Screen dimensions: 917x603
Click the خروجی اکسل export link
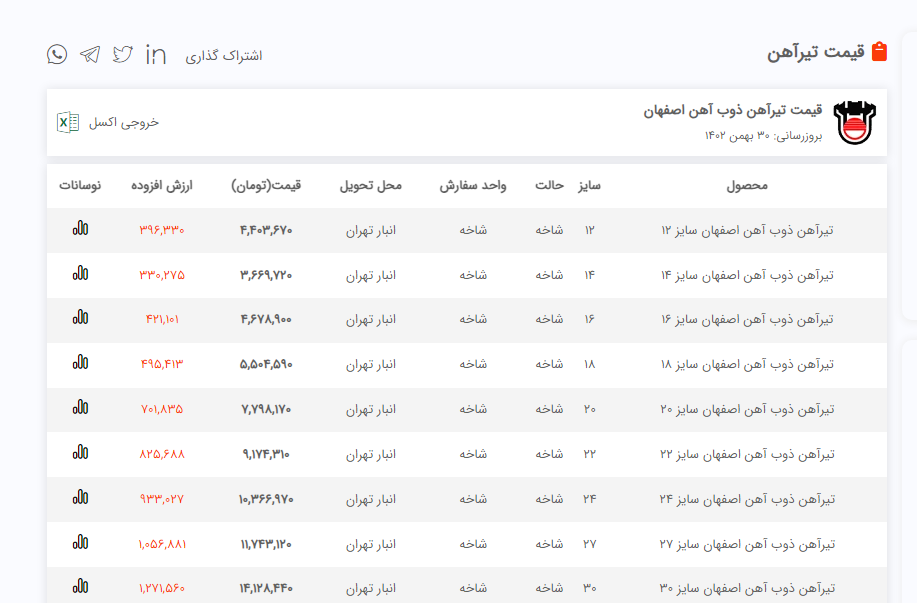tap(124, 122)
